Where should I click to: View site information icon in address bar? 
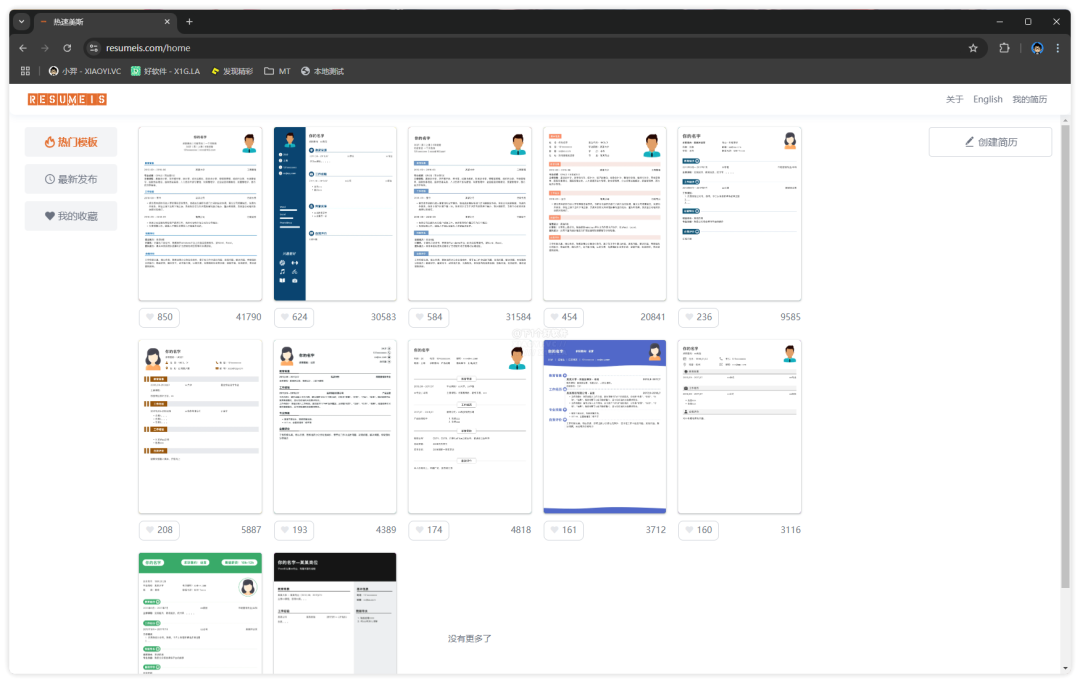pyautogui.click(x=94, y=48)
